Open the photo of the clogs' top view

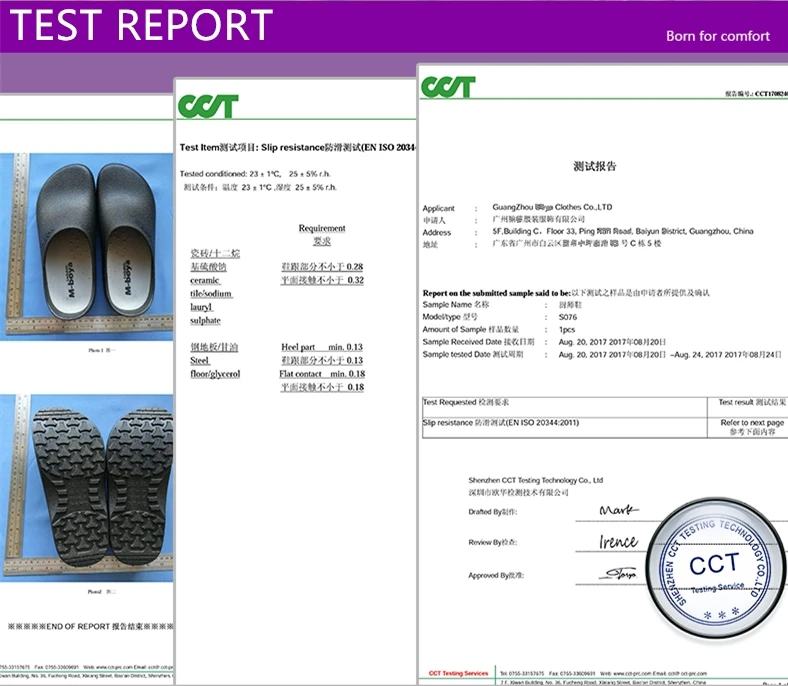tap(86, 247)
